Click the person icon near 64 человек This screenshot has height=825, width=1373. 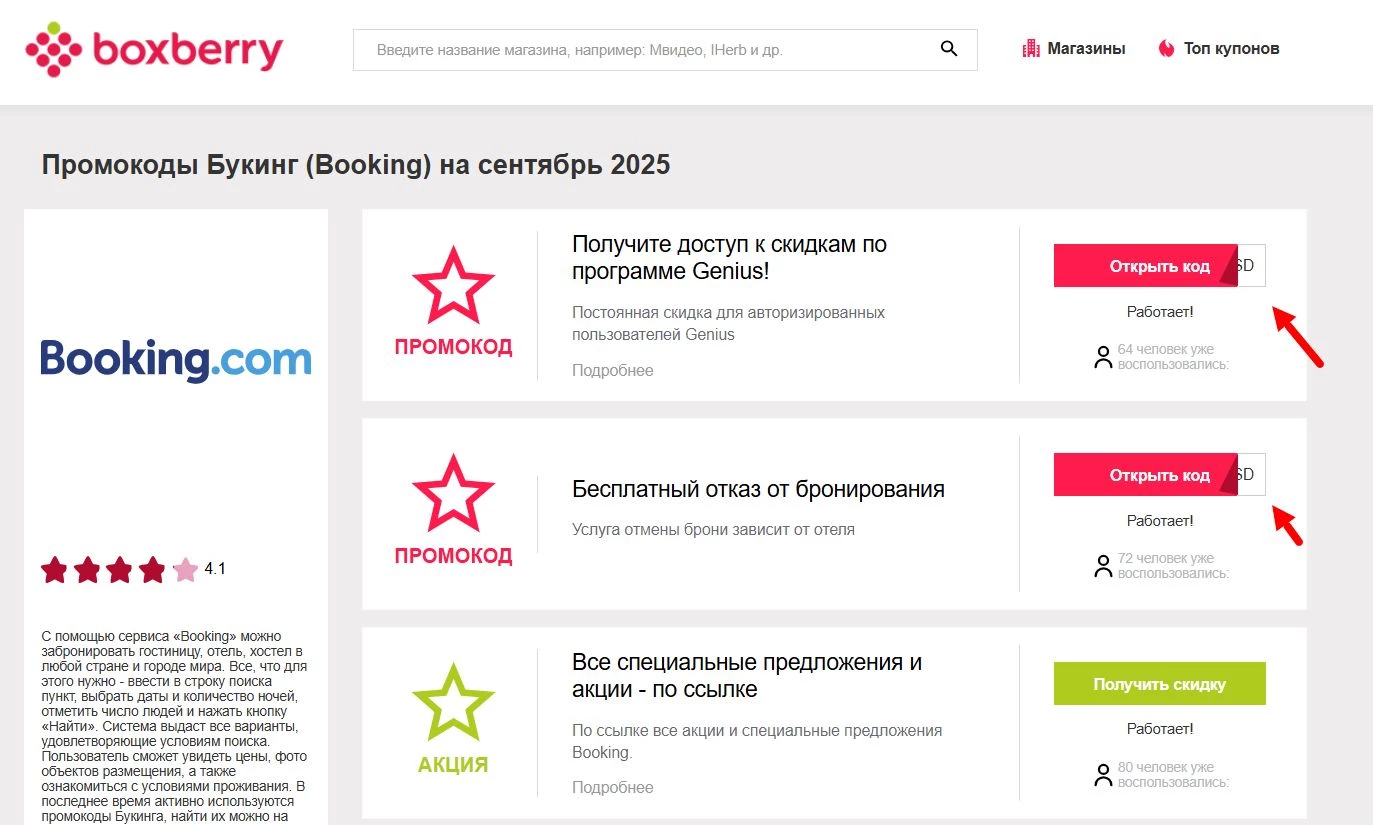[x=1104, y=357]
